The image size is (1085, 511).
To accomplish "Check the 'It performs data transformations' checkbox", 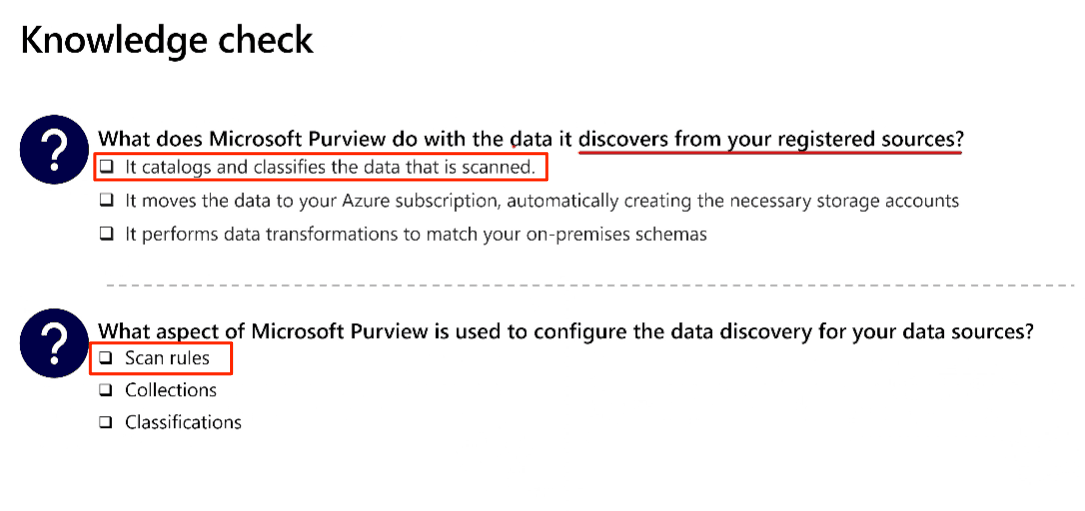I will click(x=106, y=234).
